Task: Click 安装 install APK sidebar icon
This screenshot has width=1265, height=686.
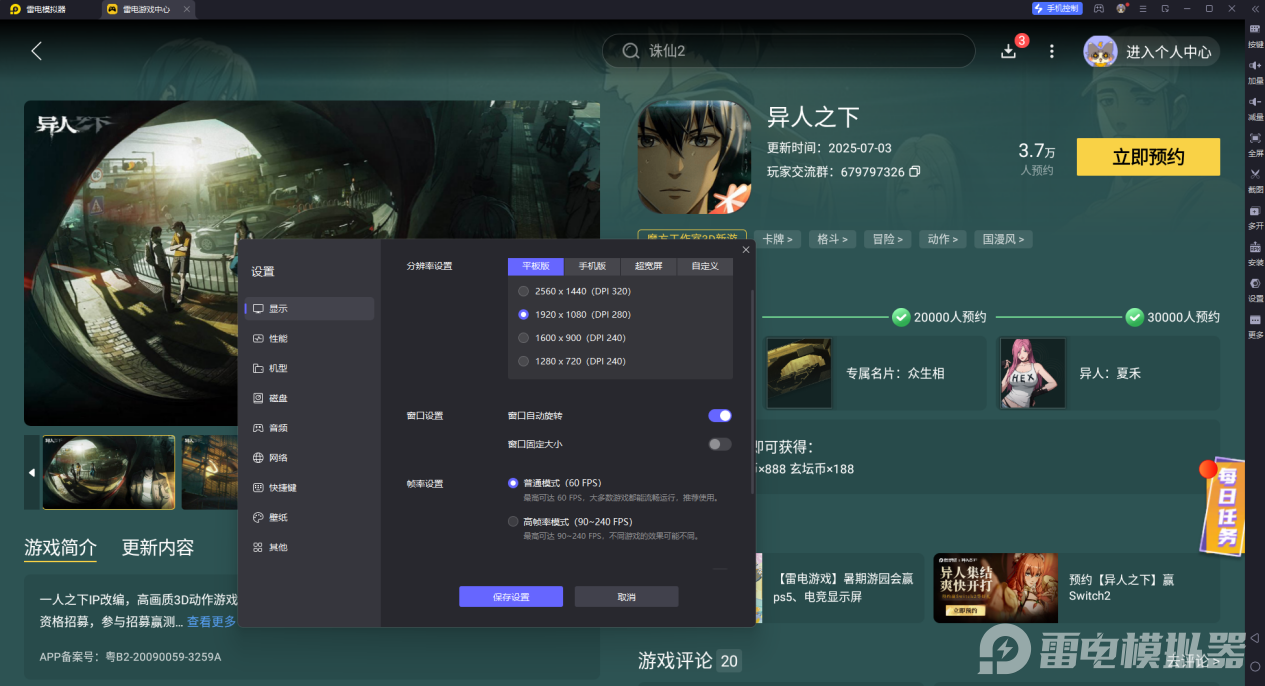Action: click(x=1255, y=252)
